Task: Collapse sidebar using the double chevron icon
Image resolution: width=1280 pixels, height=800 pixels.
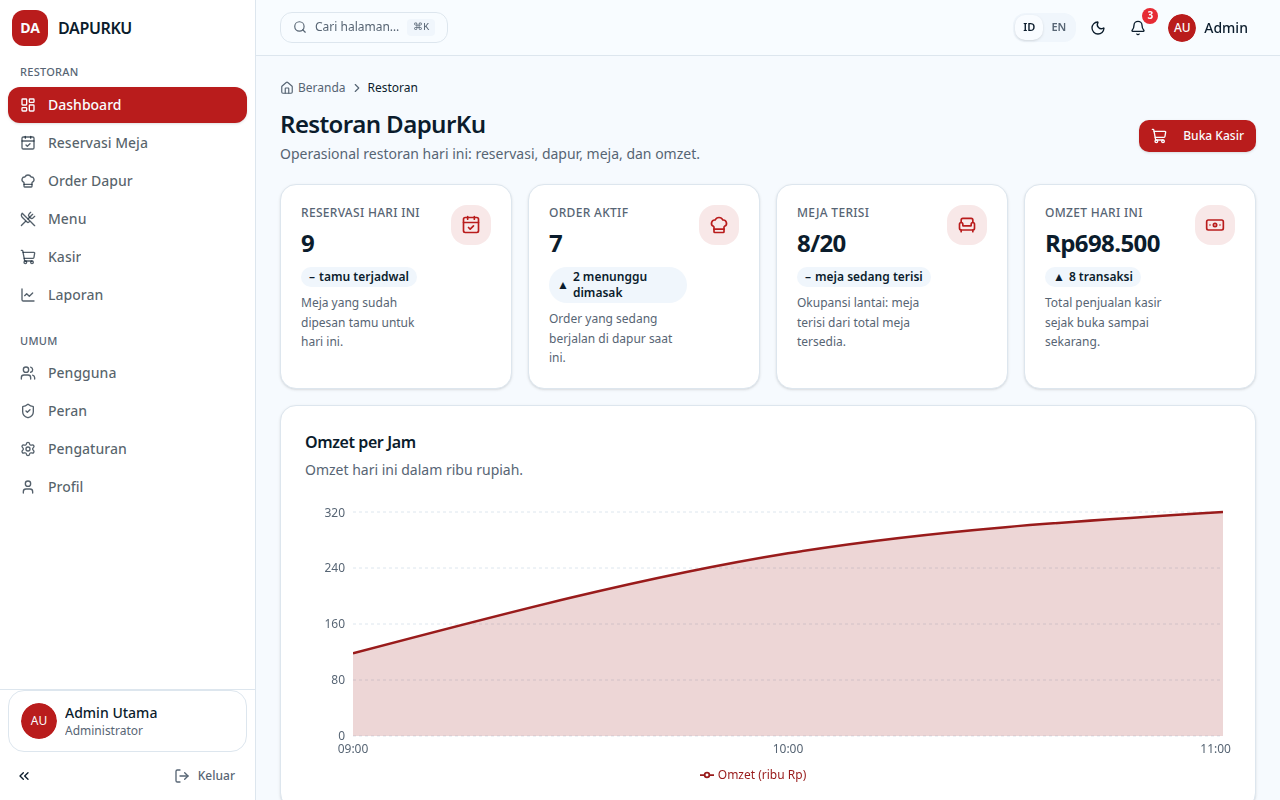Action: [x=24, y=776]
